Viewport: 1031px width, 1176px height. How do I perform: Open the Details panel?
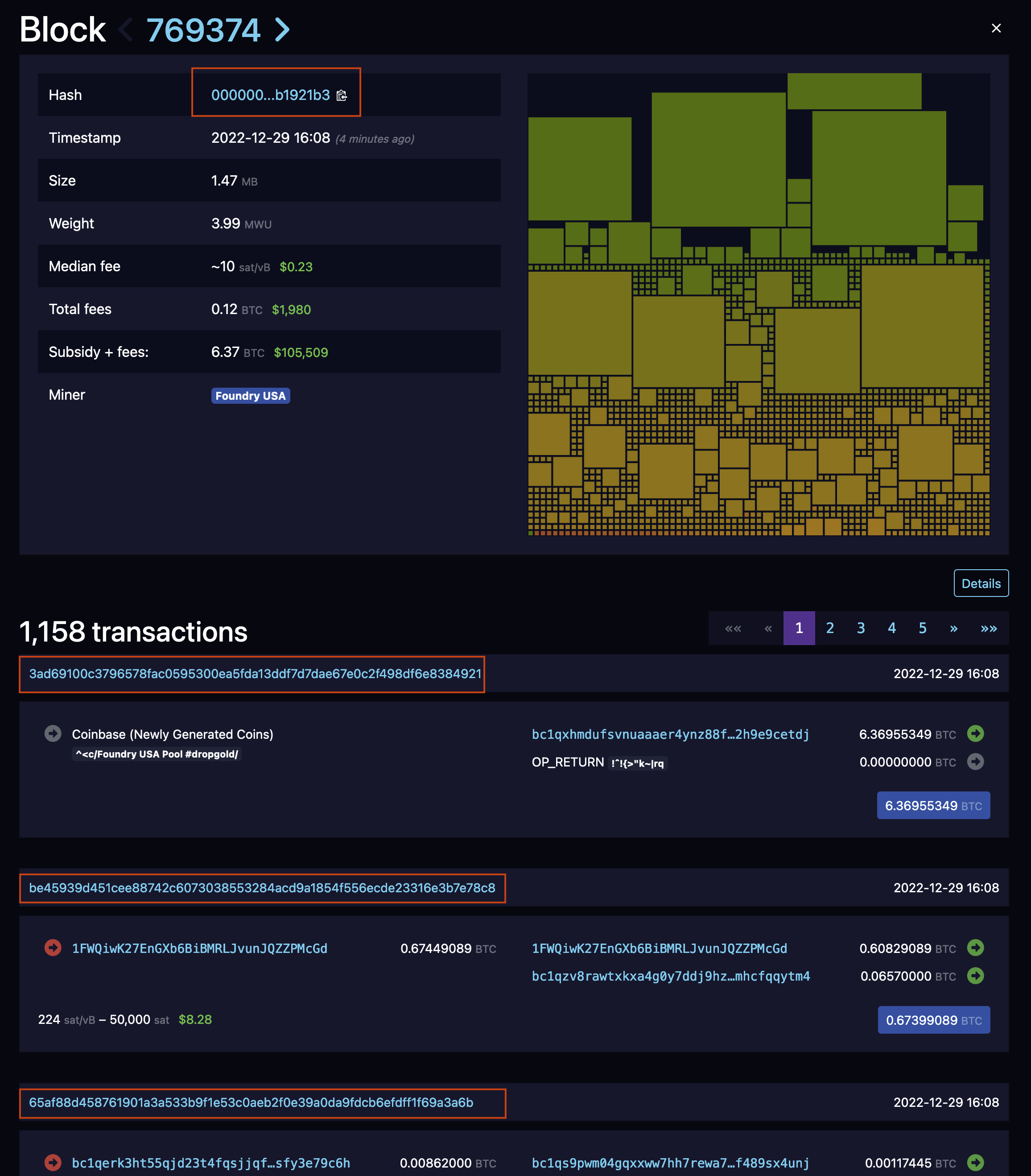coord(981,584)
